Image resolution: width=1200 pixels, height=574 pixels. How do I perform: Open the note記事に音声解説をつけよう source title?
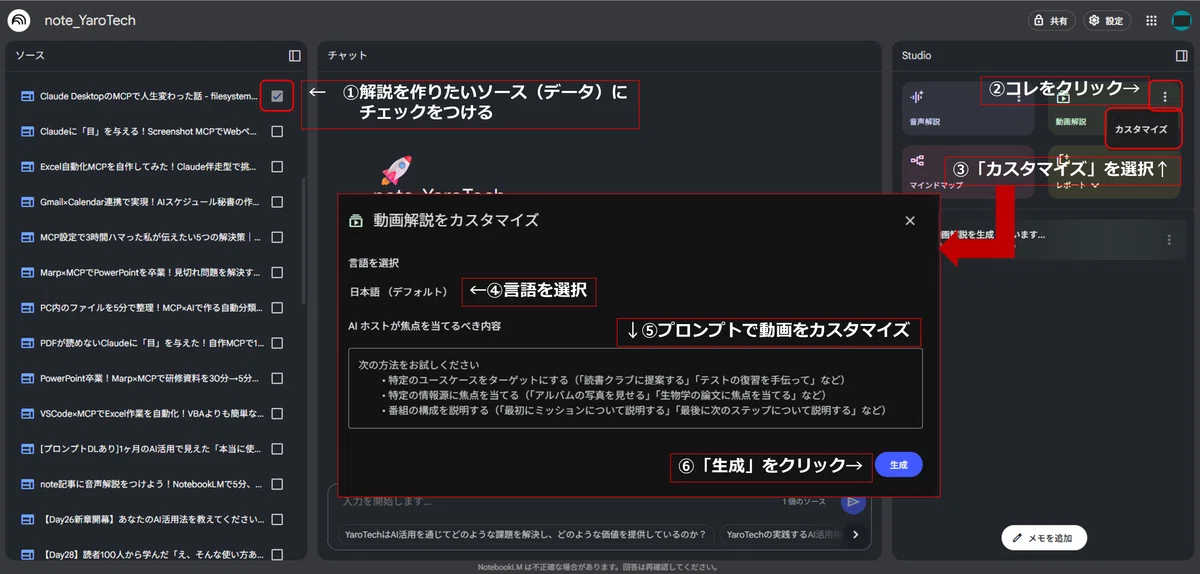click(150, 484)
